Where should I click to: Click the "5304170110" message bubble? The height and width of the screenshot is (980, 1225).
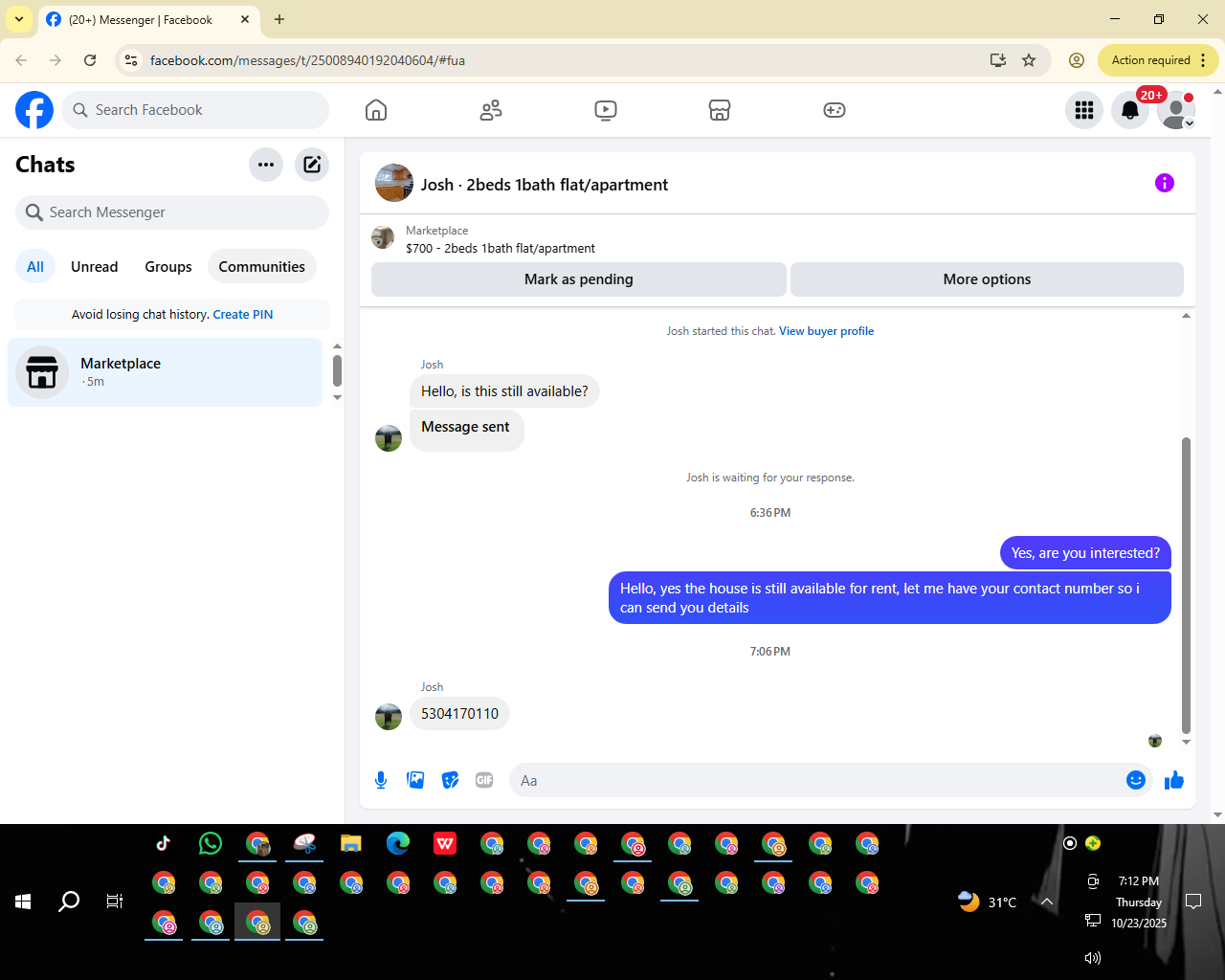pos(459,714)
